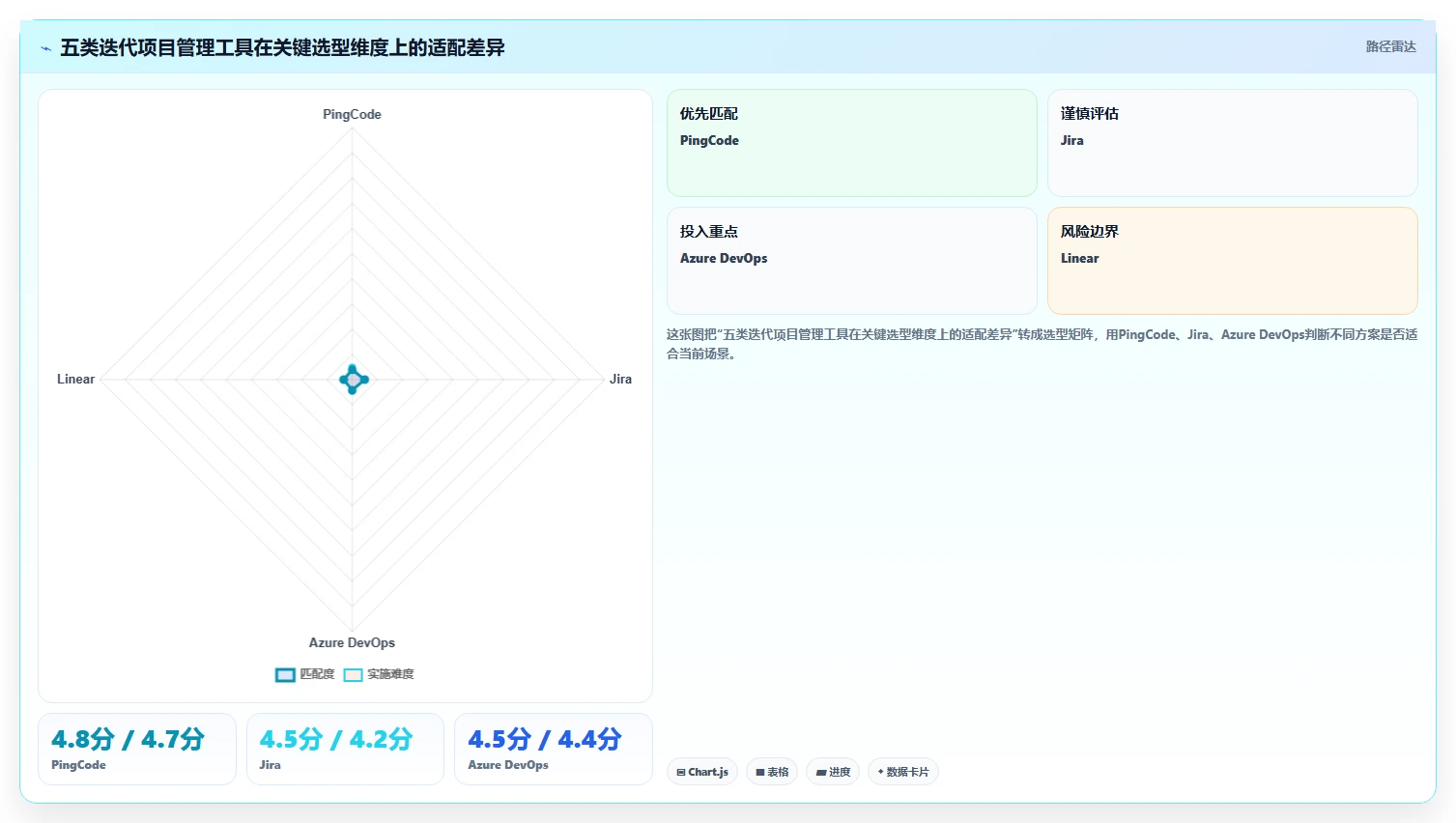Toggle the 匹配度 legend item

click(x=305, y=674)
